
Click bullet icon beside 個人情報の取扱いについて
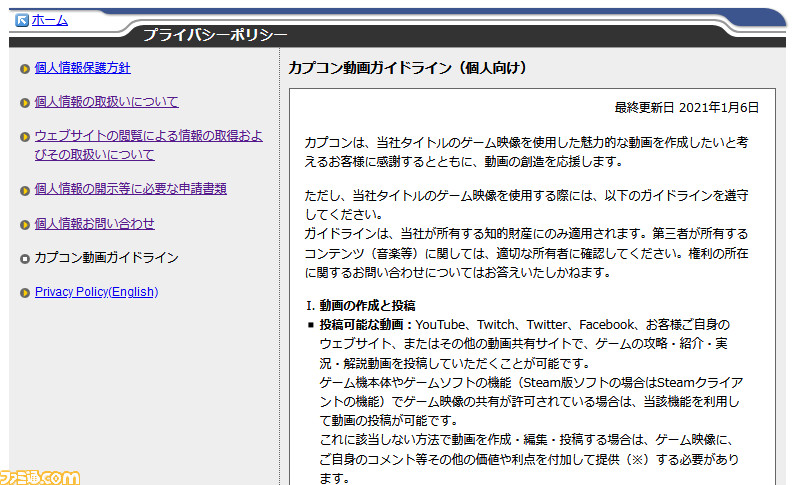click(x=24, y=103)
